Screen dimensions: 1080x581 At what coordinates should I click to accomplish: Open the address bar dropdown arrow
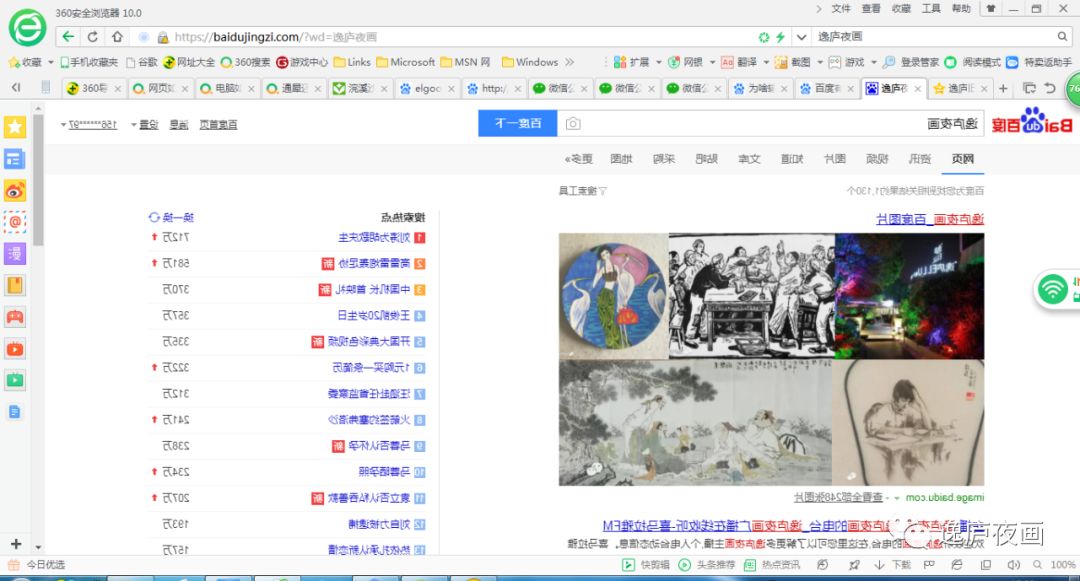tap(801, 37)
